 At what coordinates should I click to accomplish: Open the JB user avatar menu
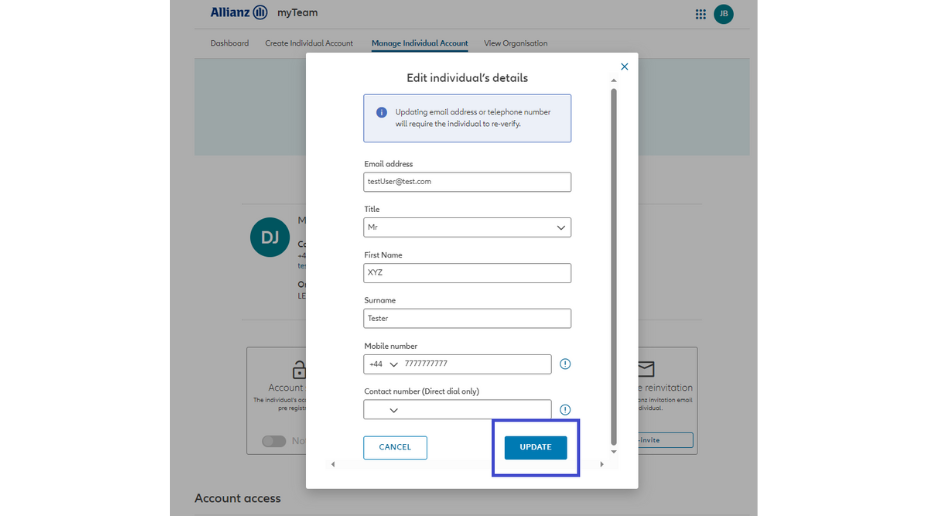tap(723, 14)
